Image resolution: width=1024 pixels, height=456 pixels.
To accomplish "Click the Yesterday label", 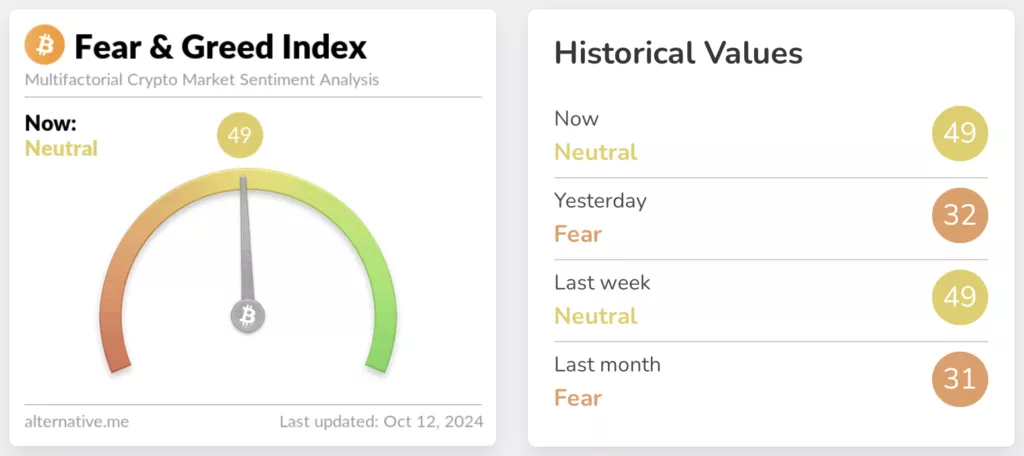I will [x=600, y=201].
